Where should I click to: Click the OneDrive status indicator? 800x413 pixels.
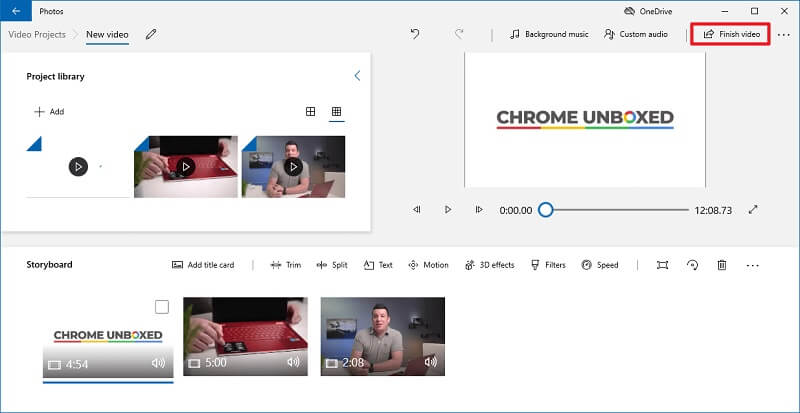[x=648, y=11]
